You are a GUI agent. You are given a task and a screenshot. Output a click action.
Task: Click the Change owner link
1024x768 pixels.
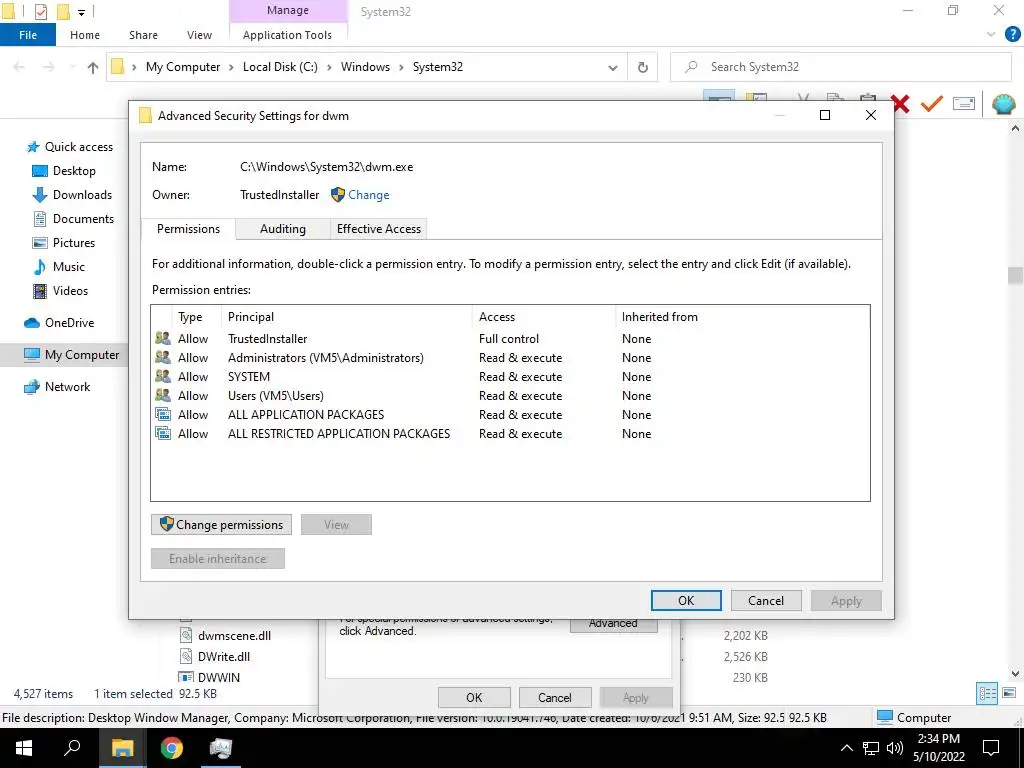[x=368, y=195]
